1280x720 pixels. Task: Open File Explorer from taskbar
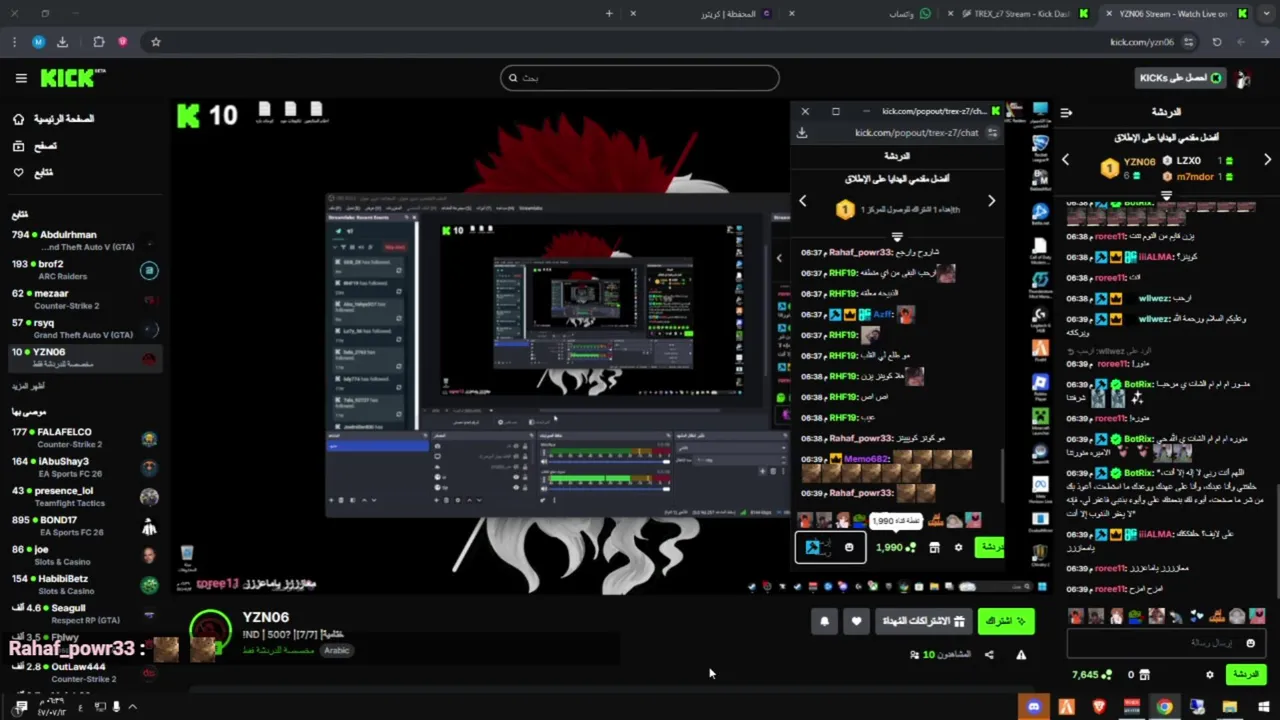click(x=1230, y=707)
